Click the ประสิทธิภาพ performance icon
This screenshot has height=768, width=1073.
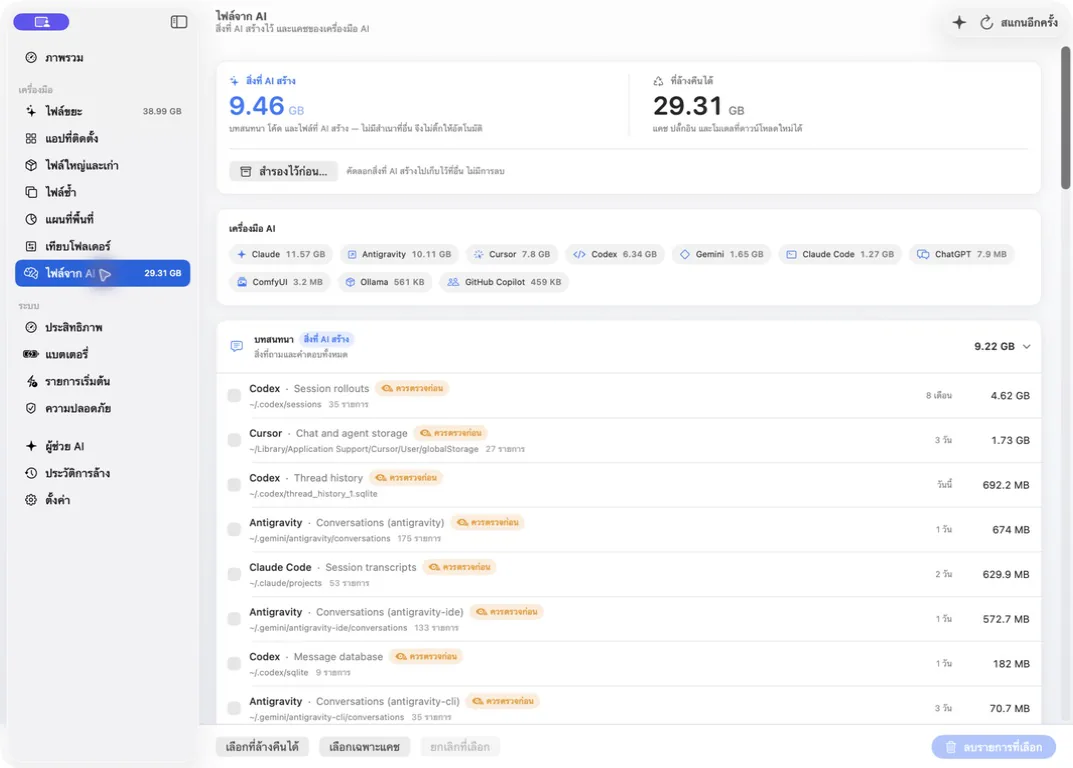coord(31,327)
